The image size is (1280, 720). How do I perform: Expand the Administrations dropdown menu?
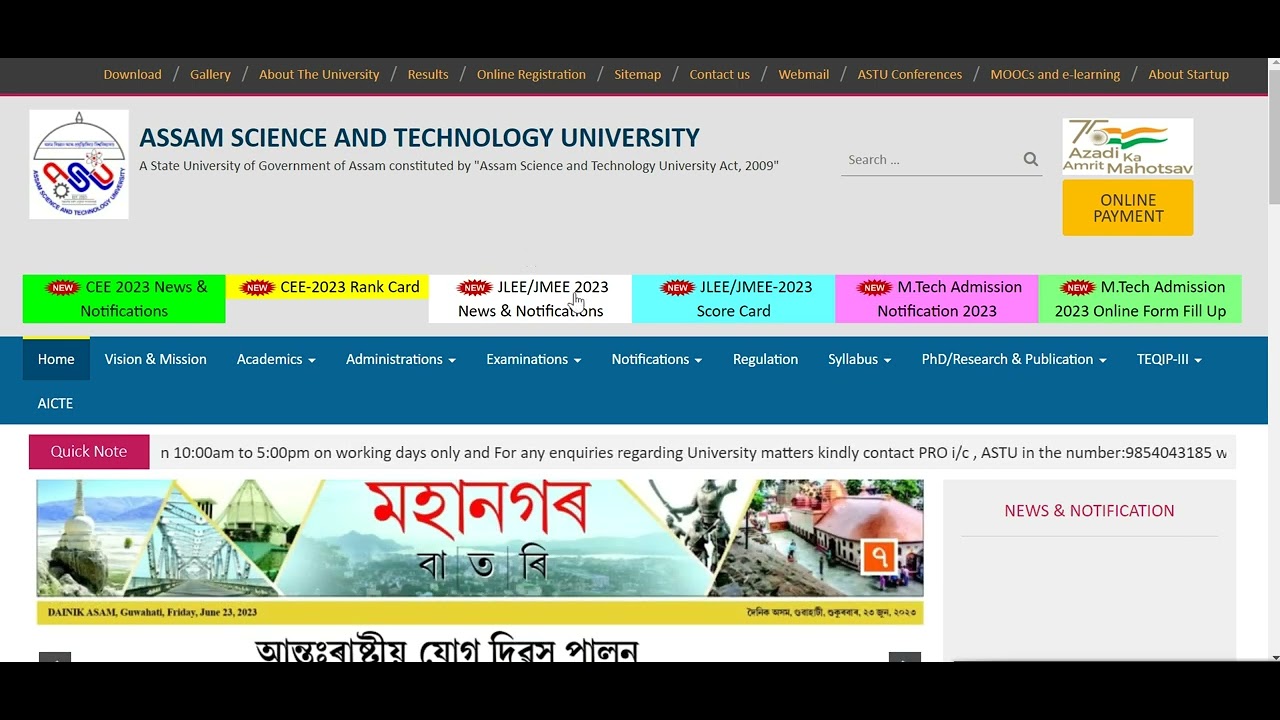pos(401,359)
